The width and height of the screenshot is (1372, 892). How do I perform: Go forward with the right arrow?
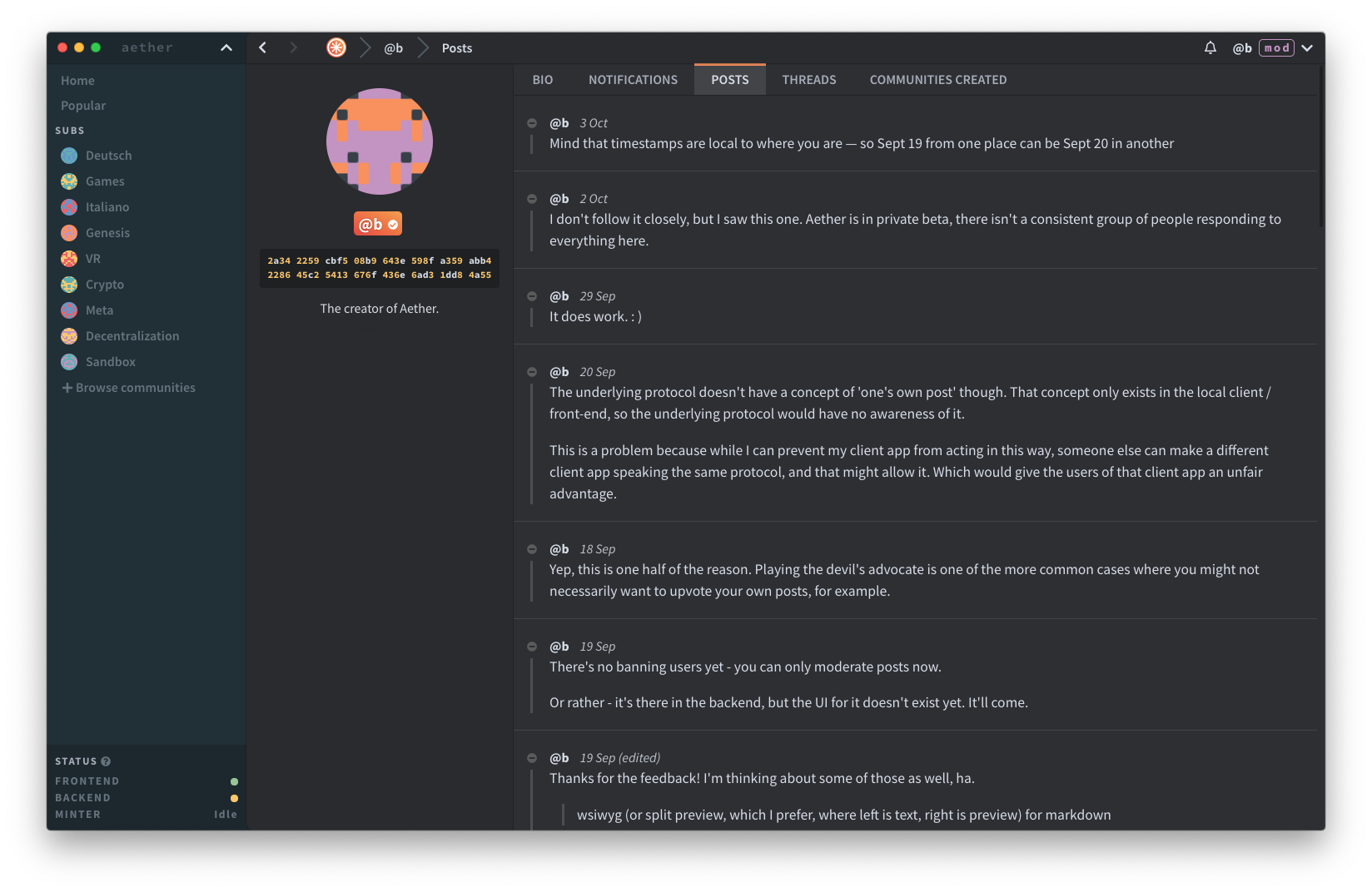(293, 47)
